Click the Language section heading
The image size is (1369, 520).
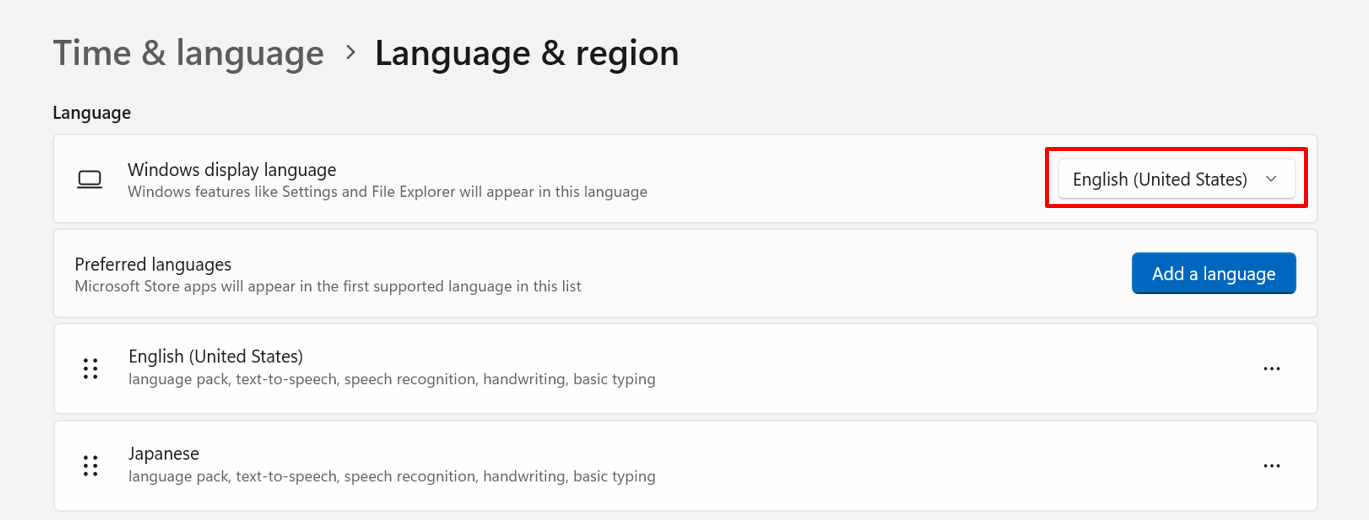[92, 113]
